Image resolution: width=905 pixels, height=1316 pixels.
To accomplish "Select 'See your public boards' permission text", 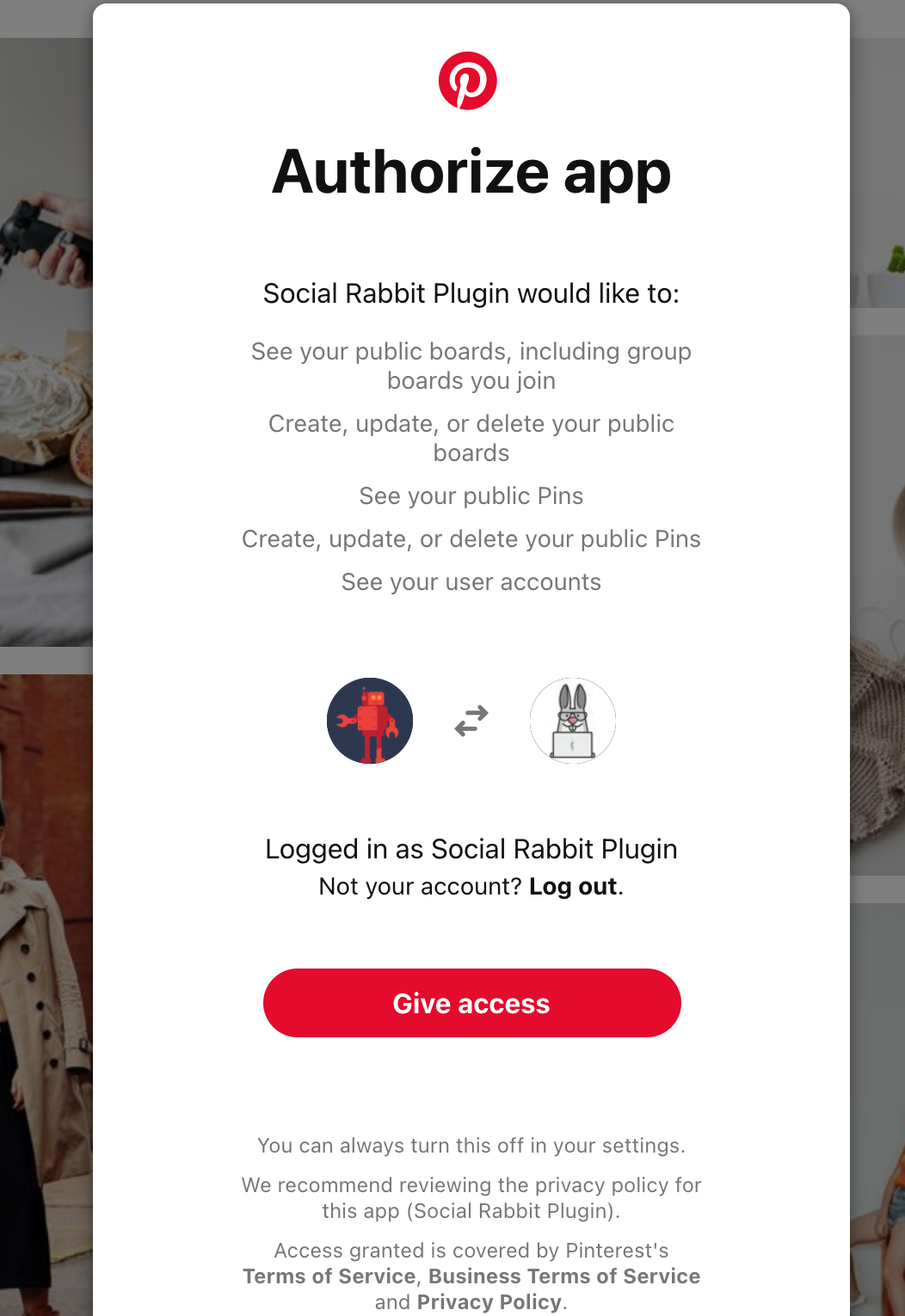I will coord(471,366).
